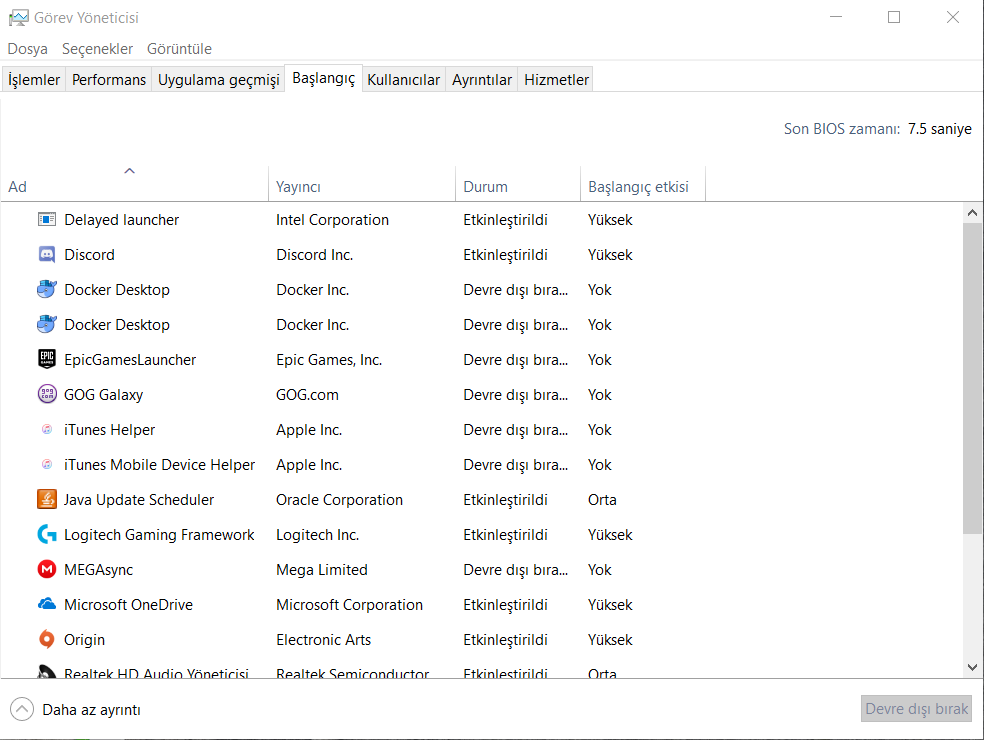Click the Electronic Arts publisher cell
984x740 pixels.
click(x=324, y=640)
